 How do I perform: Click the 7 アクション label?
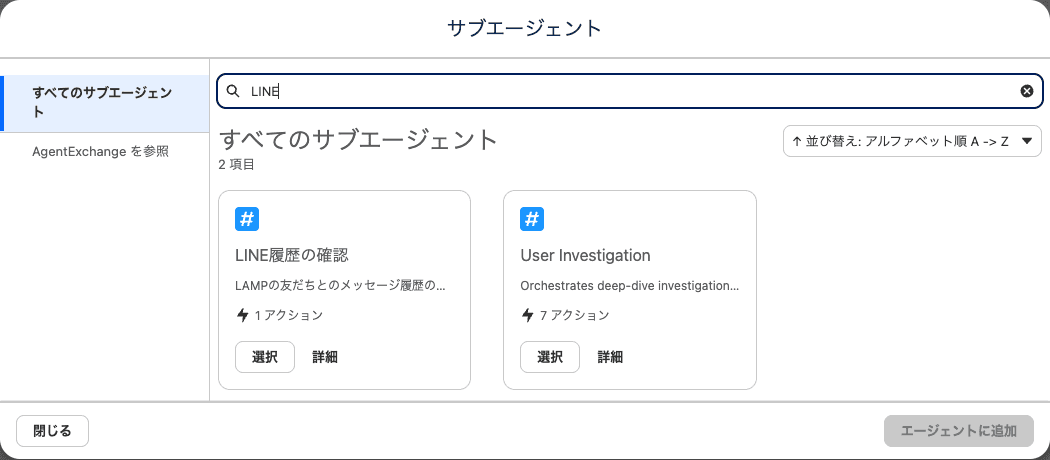click(x=575, y=315)
